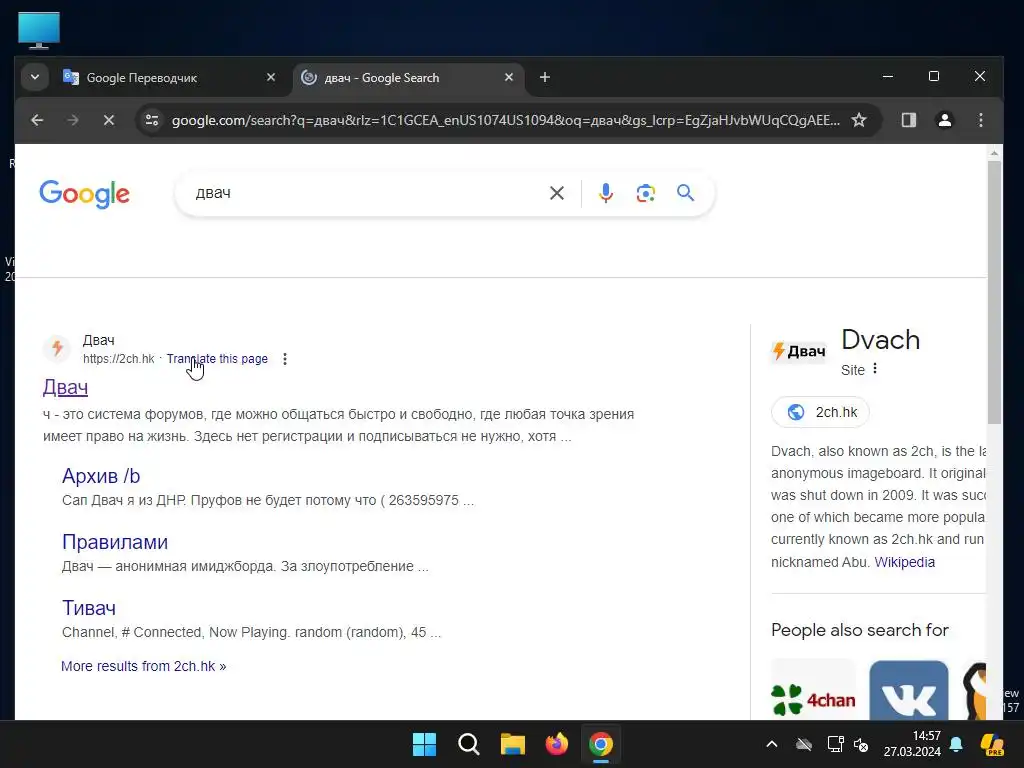Start voice search with microphone
Image resolution: width=1024 pixels, height=768 pixels.
605,193
